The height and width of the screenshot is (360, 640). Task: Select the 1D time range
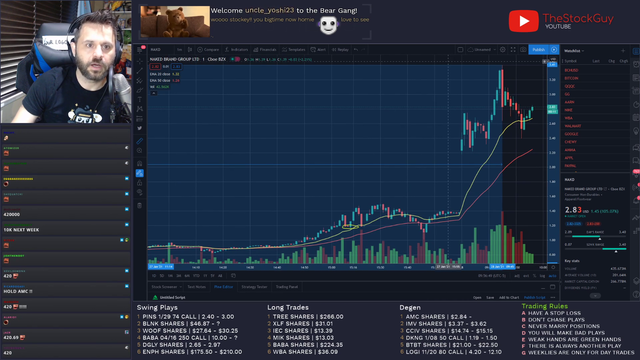(154, 276)
